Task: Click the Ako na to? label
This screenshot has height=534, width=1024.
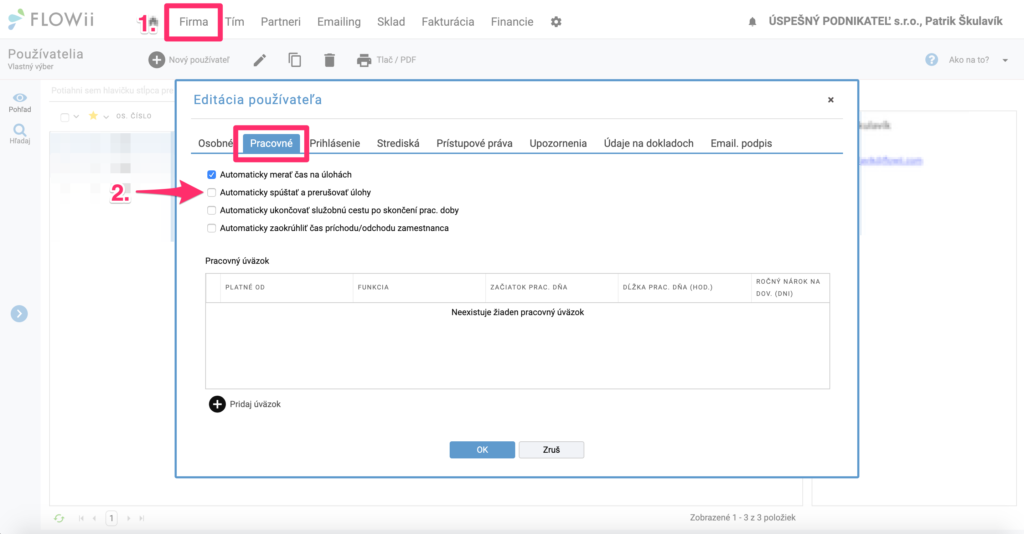Action: [969, 60]
